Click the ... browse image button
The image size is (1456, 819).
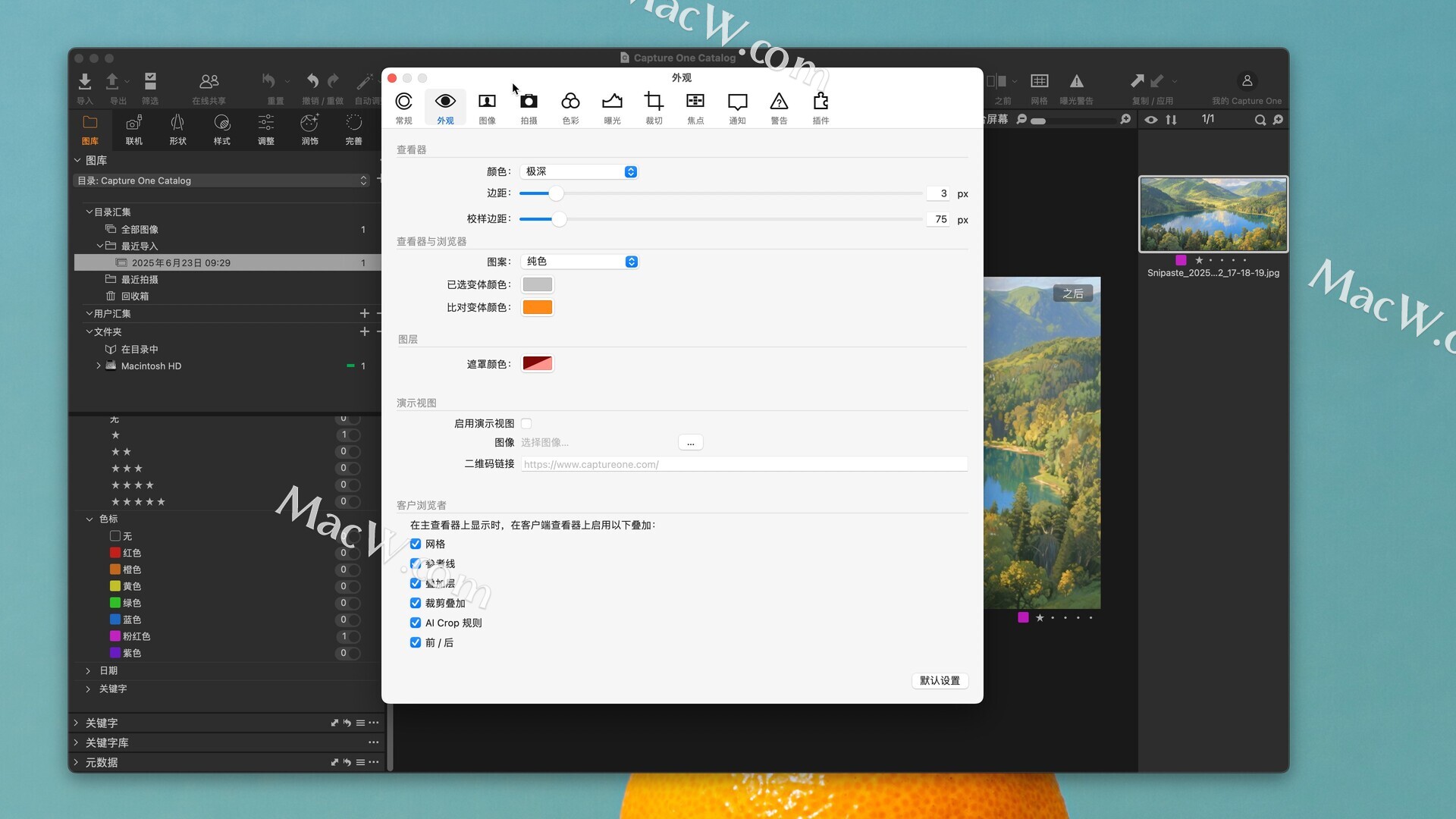(691, 443)
